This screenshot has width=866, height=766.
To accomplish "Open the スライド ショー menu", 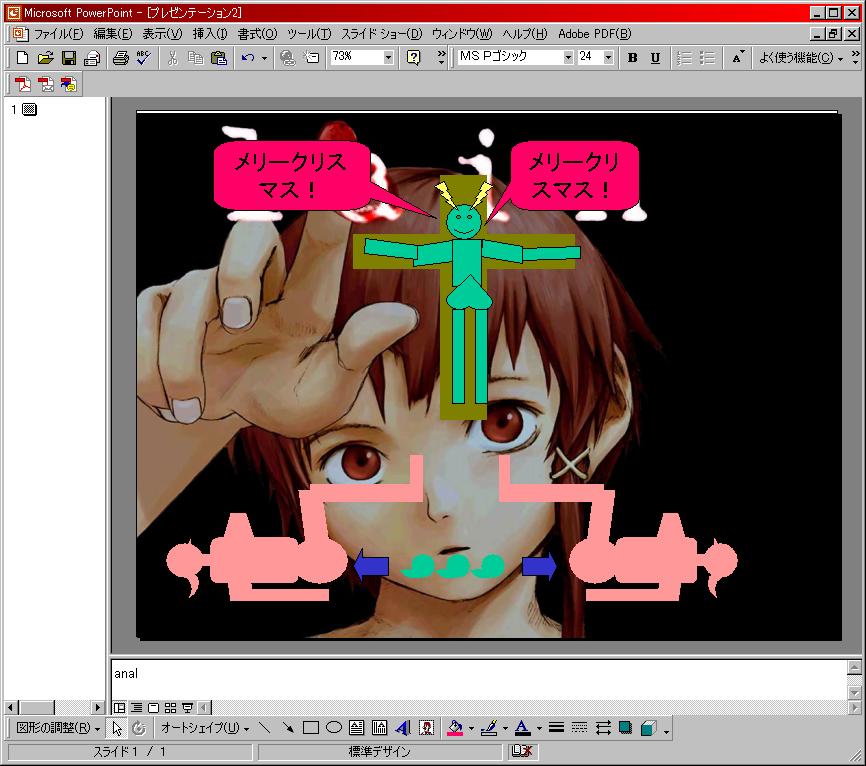I will tap(381, 33).
